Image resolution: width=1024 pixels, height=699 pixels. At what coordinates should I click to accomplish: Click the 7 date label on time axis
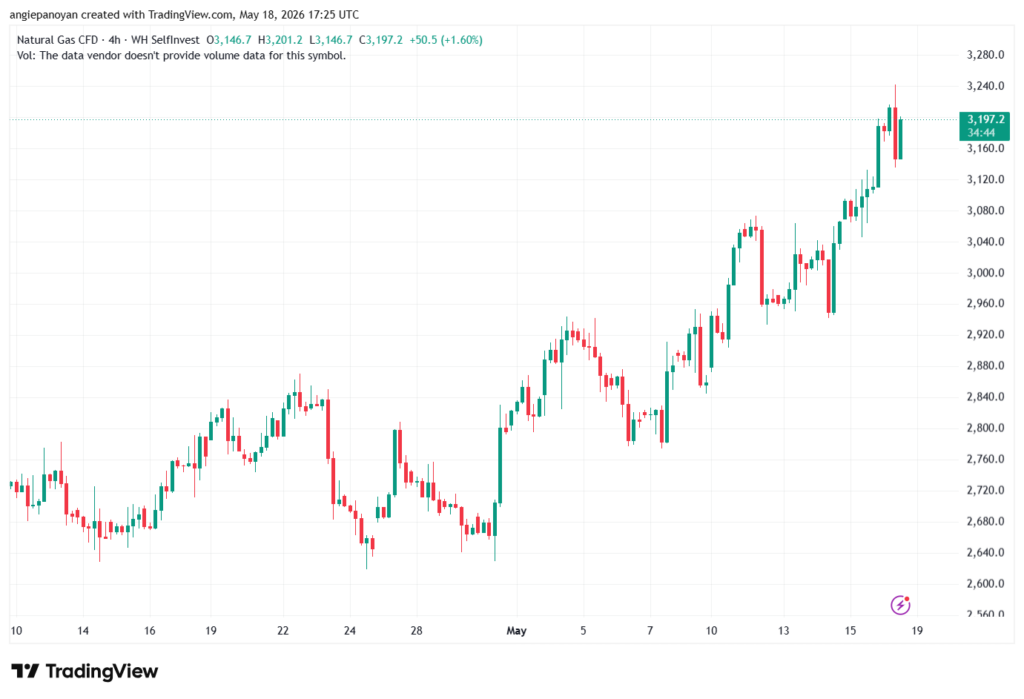[x=650, y=631]
